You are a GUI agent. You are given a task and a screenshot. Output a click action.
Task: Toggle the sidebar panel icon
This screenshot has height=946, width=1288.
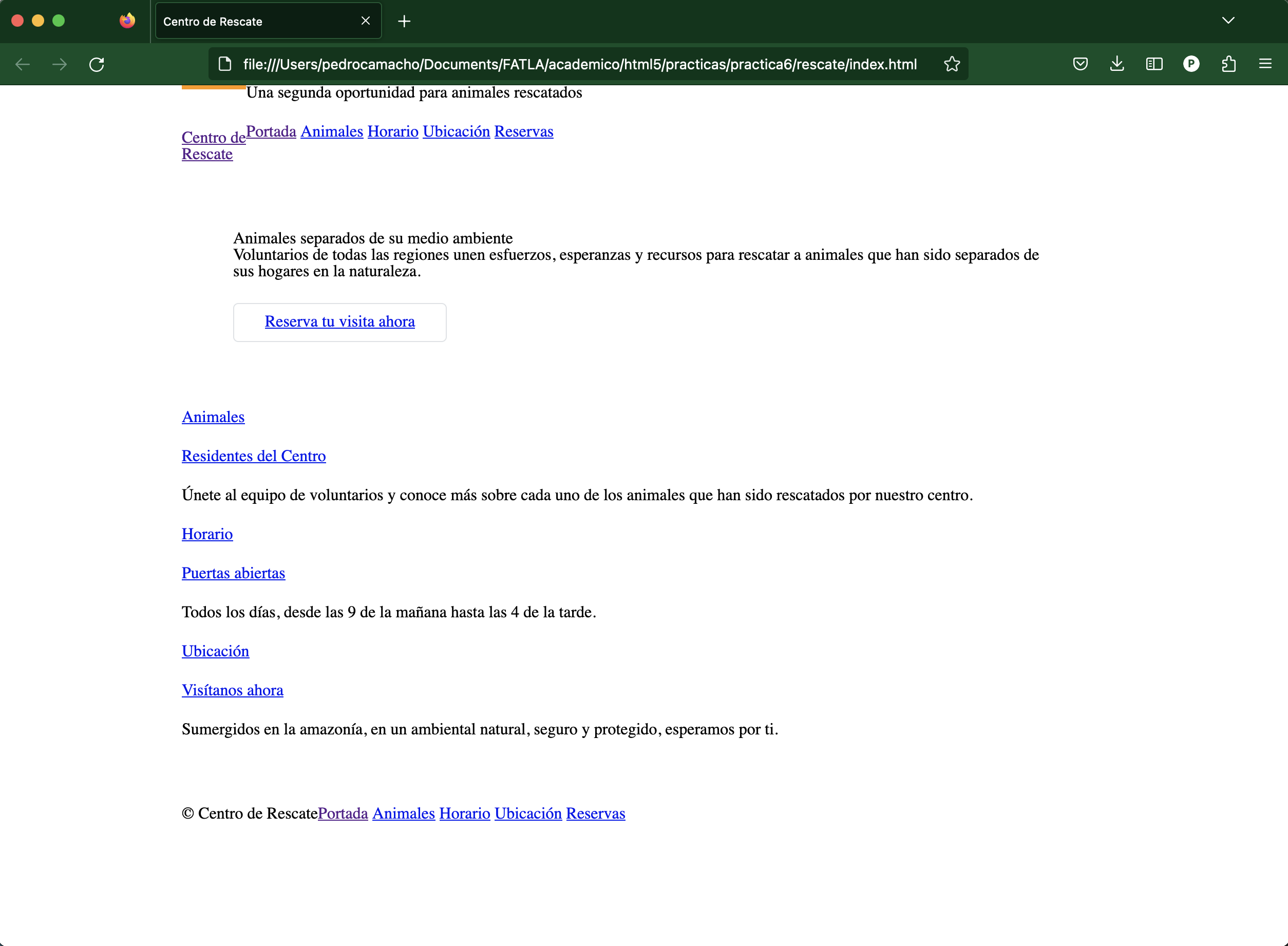point(1153,64)
